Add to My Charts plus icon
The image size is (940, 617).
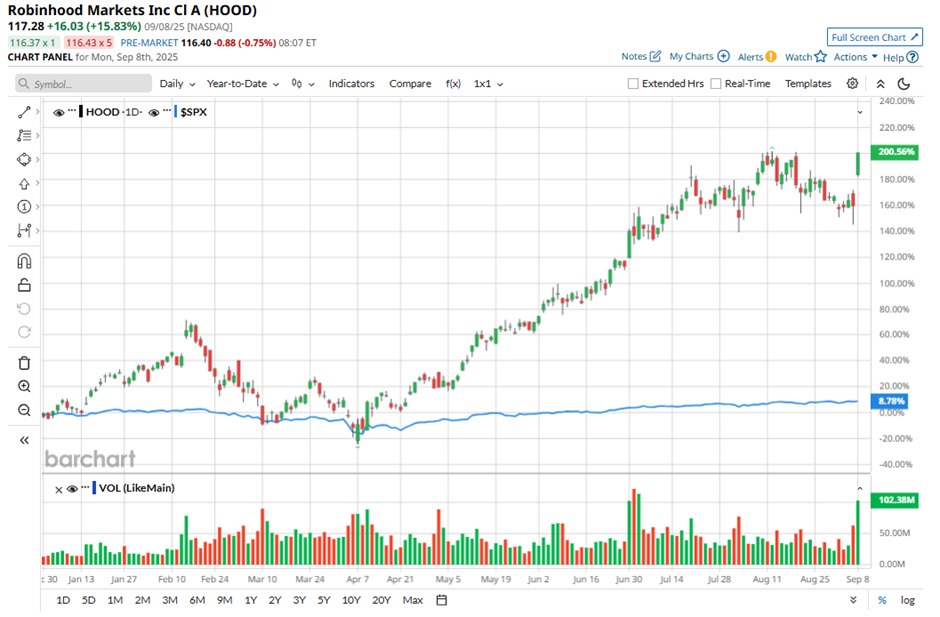point(724,56)
